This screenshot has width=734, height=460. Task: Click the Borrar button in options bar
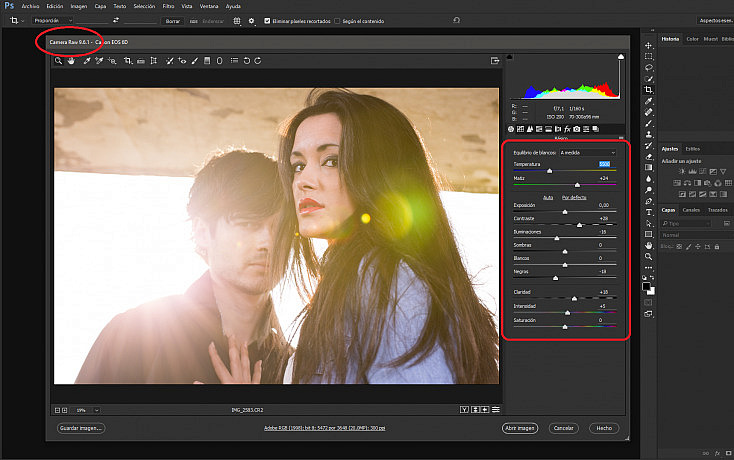point(172,21)
